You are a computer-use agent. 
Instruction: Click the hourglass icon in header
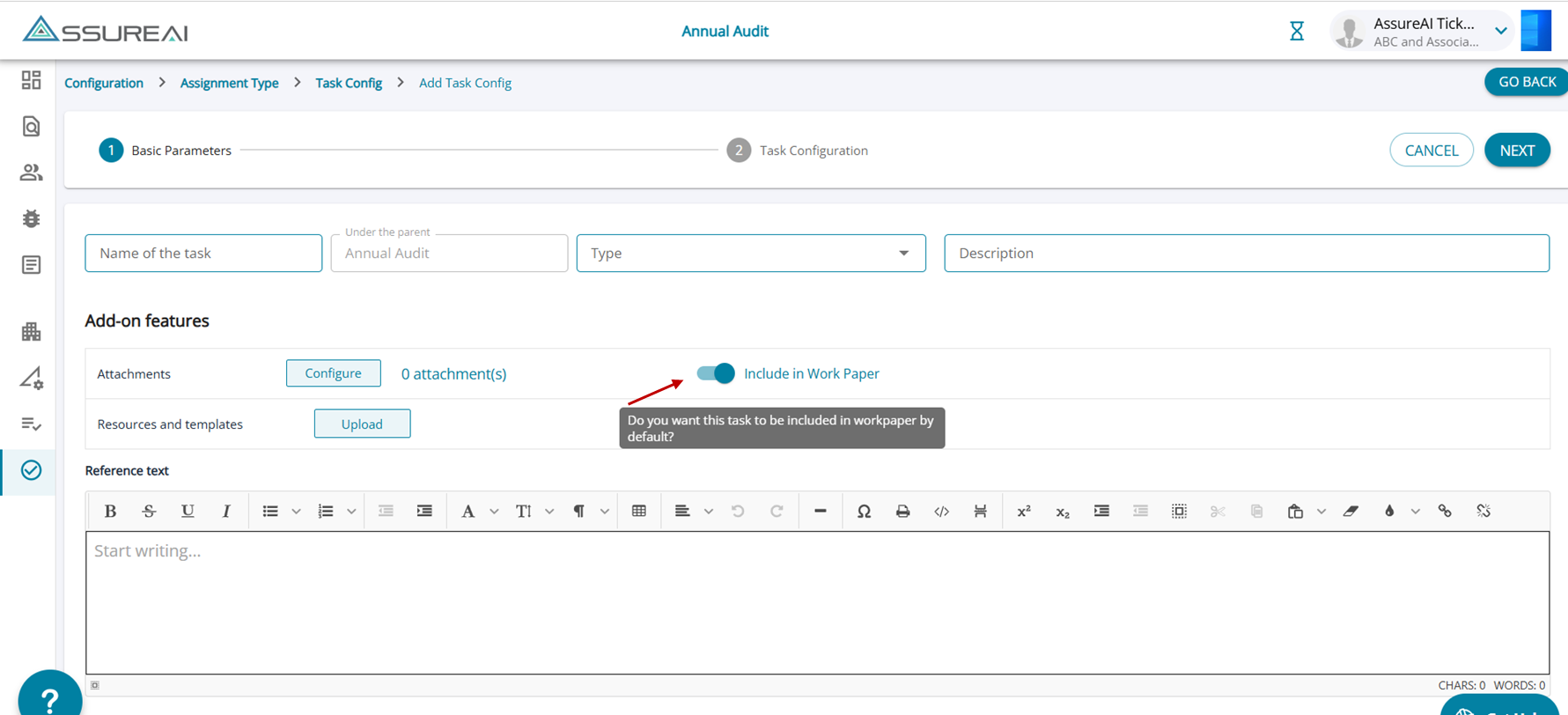tap(1297, 32)
